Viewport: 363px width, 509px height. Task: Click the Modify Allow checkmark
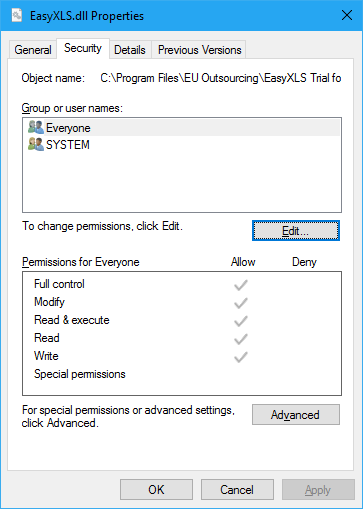click(x=240, y=303)
